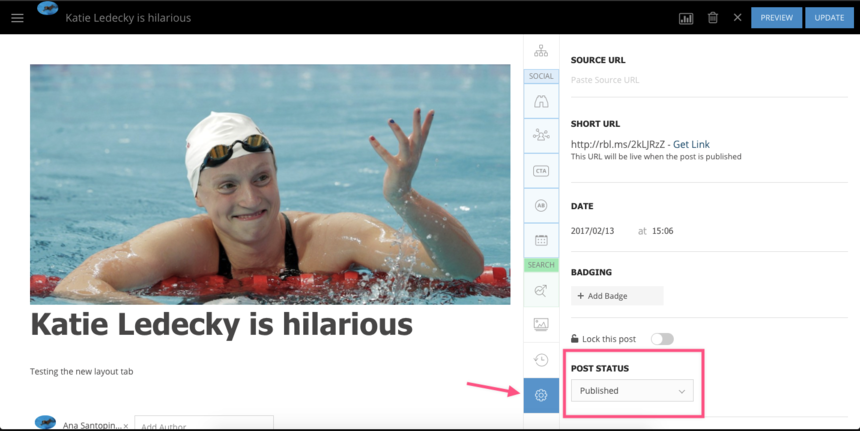Toggle the Lock this post switch
This screenshot has height=431, width=860.
[x=661, y=339]
